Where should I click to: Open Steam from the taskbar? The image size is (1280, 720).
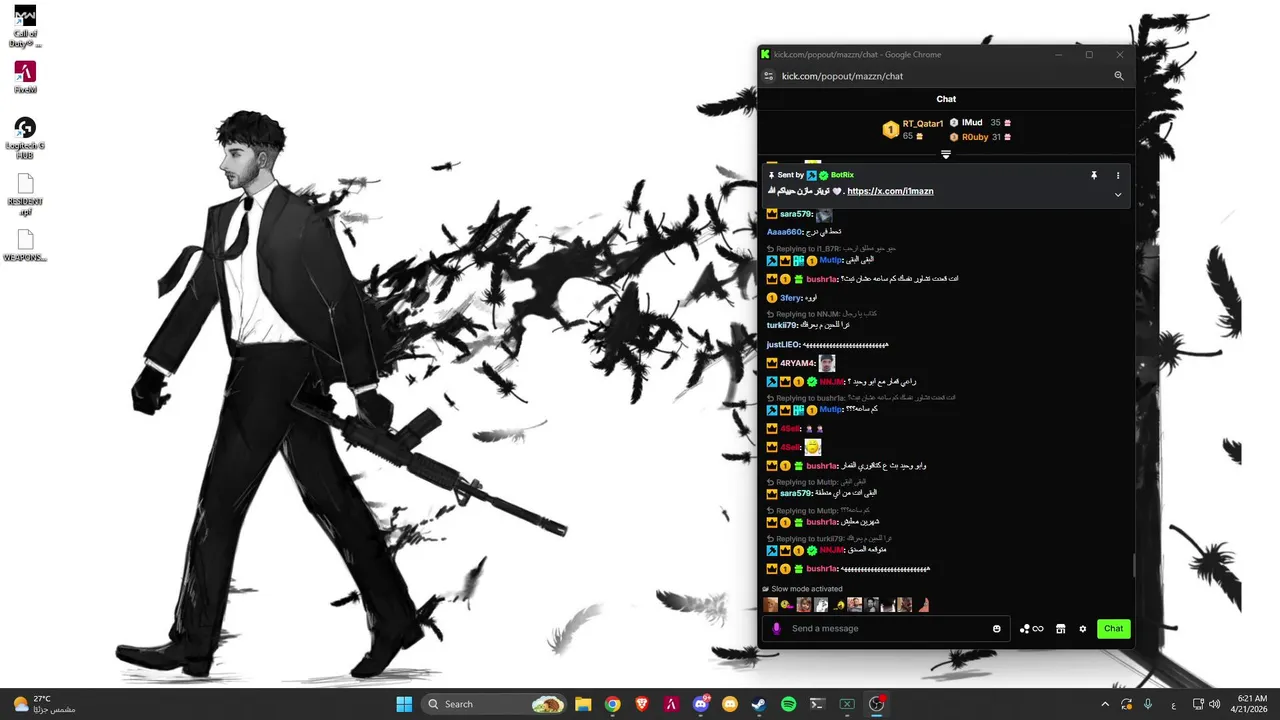(x=759, y=704)
